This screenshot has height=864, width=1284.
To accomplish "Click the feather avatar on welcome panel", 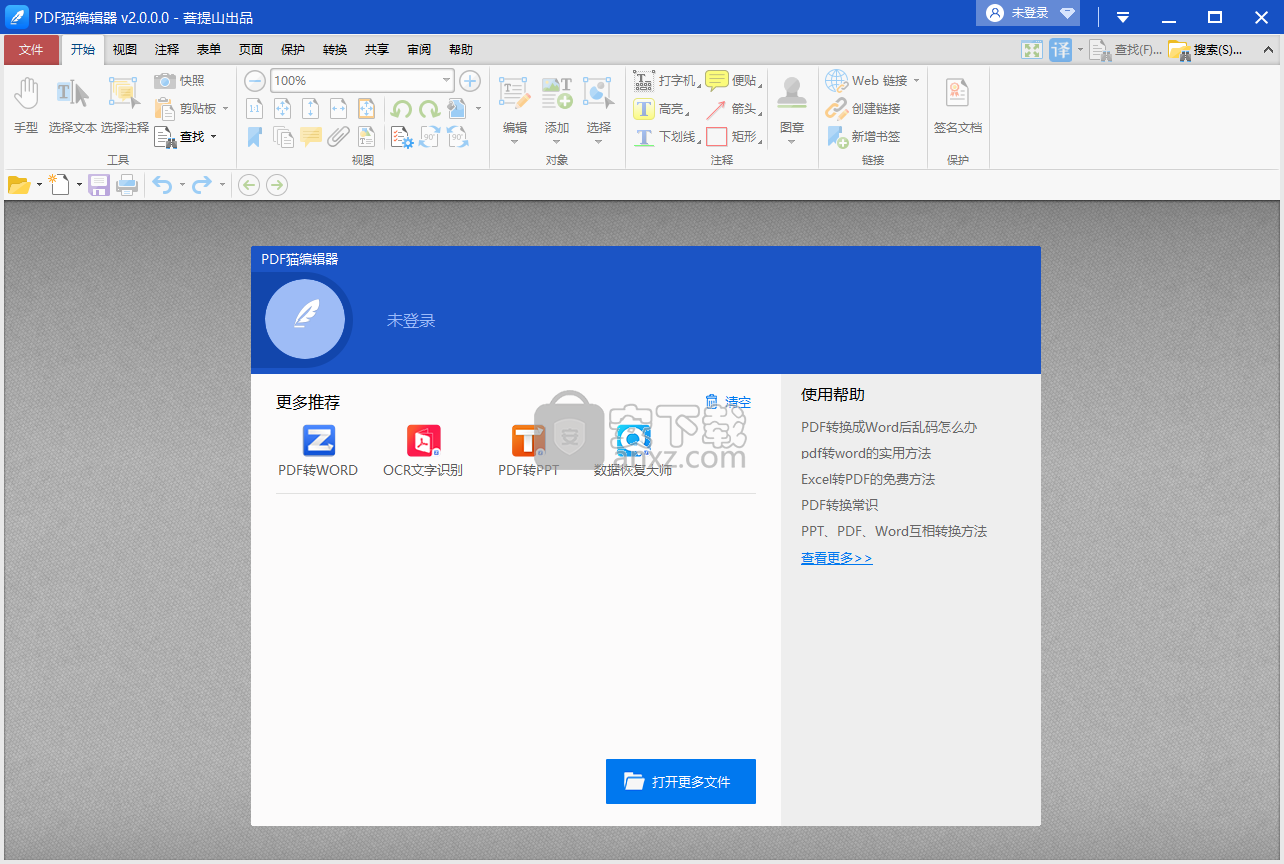I will [x=305, y=320].
